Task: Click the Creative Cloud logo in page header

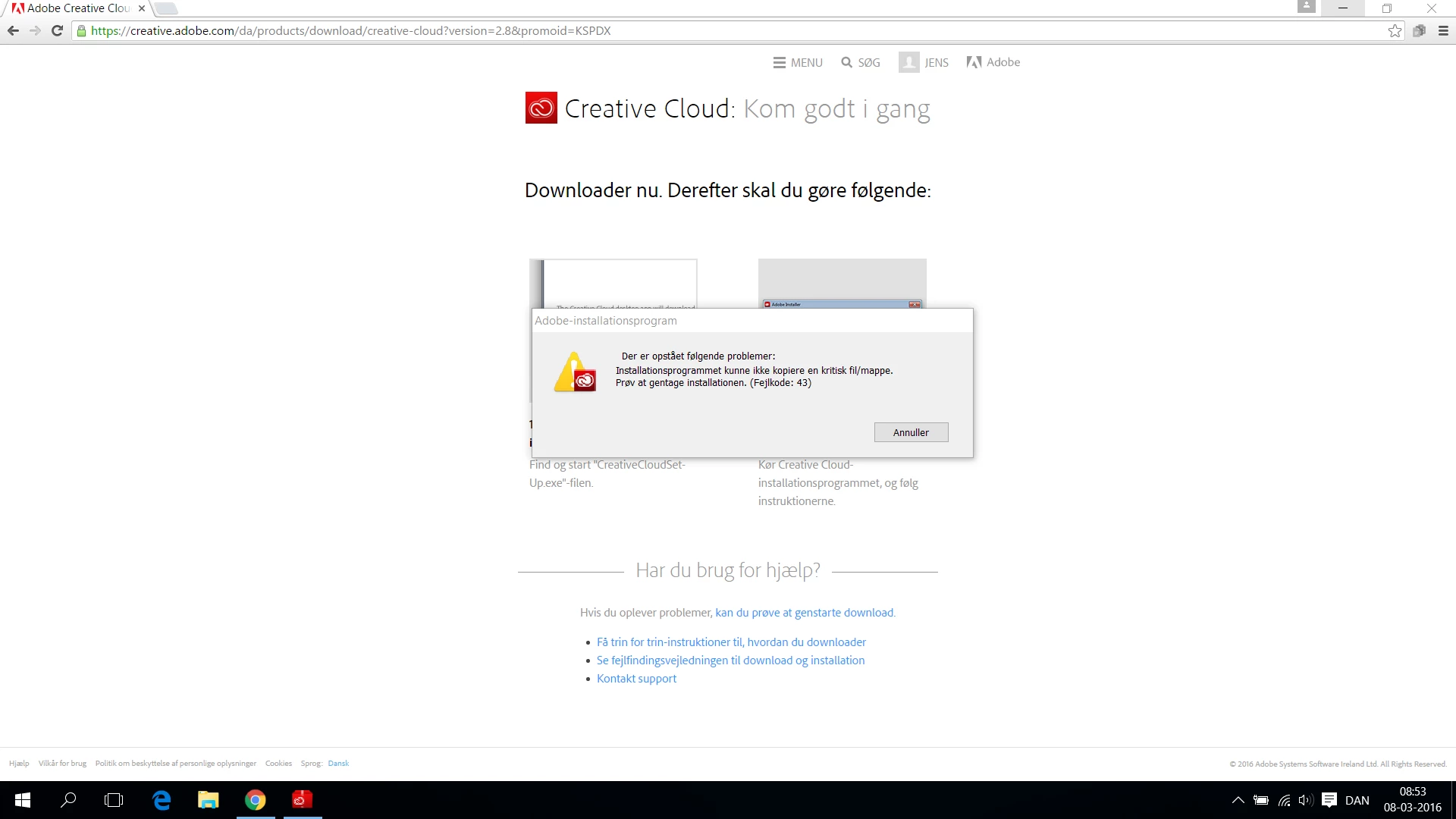Action: (x=541, y=108)
